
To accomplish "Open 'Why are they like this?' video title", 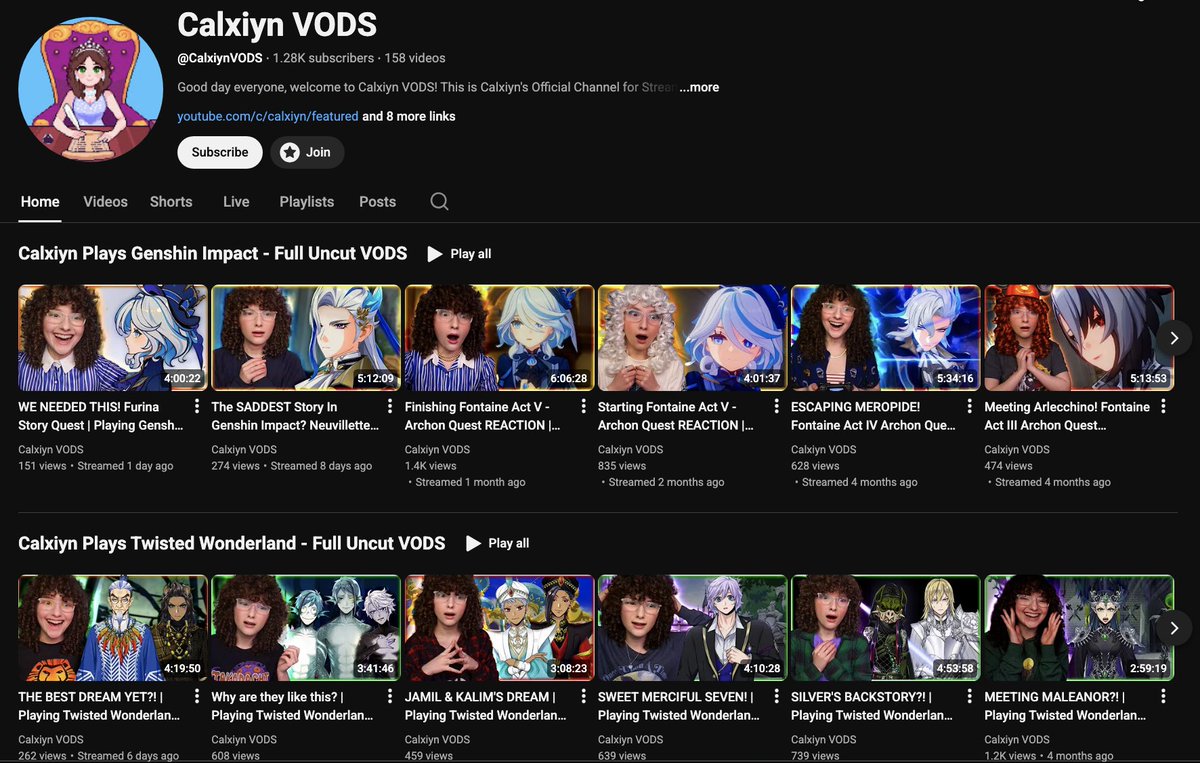I will [292, 706].
